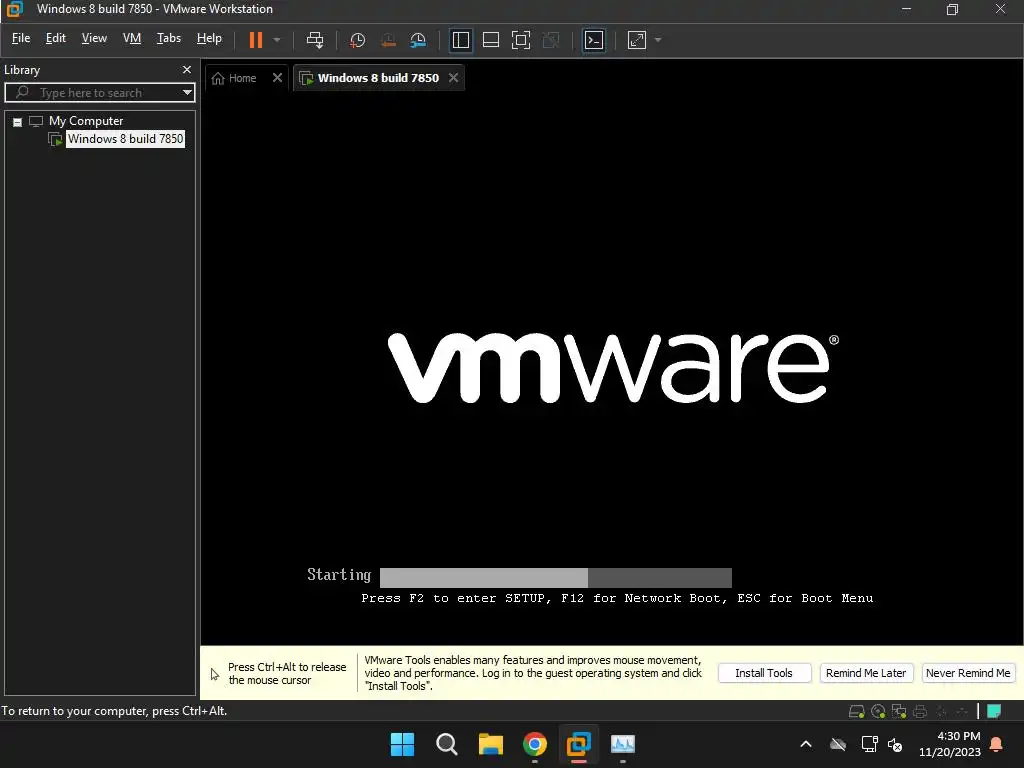Open taskbar Search
1024x768 pixels.
447,744
